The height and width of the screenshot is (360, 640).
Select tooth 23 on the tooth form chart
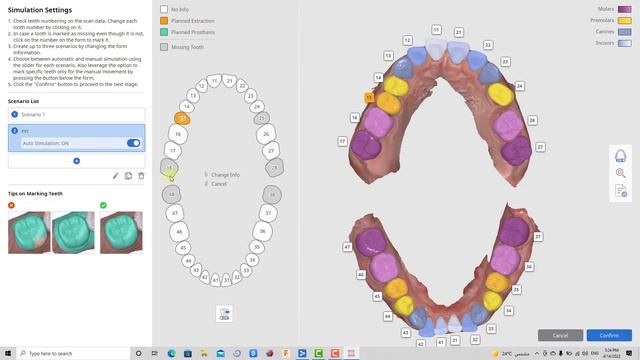click(251, 96)
